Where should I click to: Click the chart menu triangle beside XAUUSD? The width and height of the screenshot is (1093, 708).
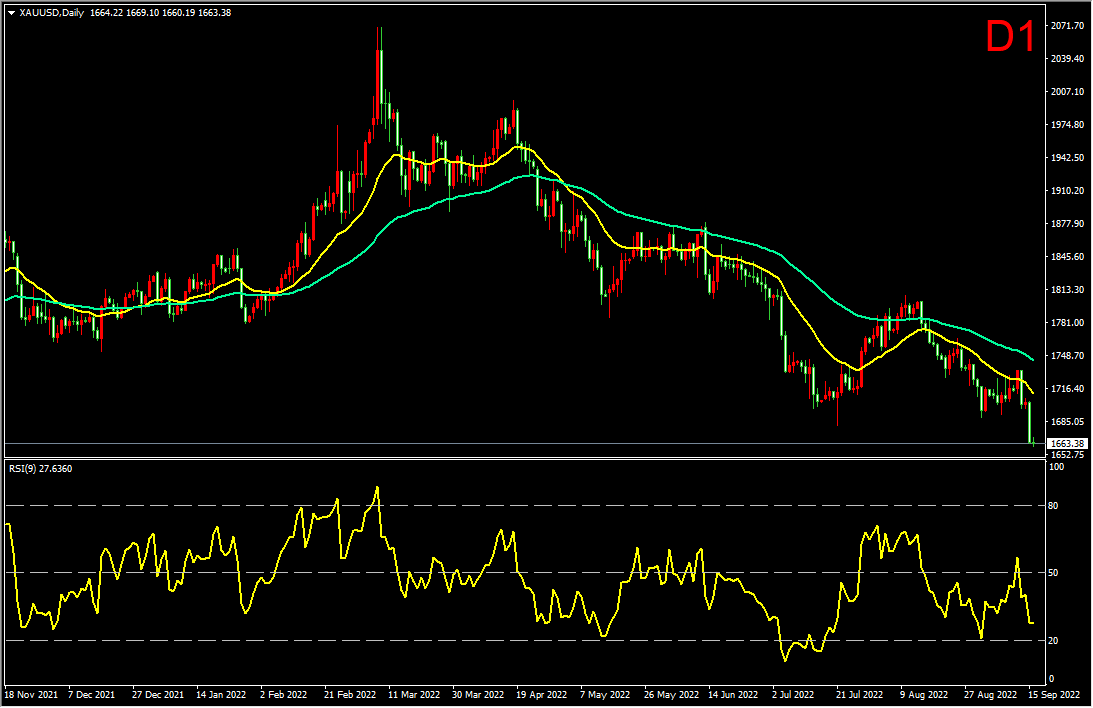point(11,13)
